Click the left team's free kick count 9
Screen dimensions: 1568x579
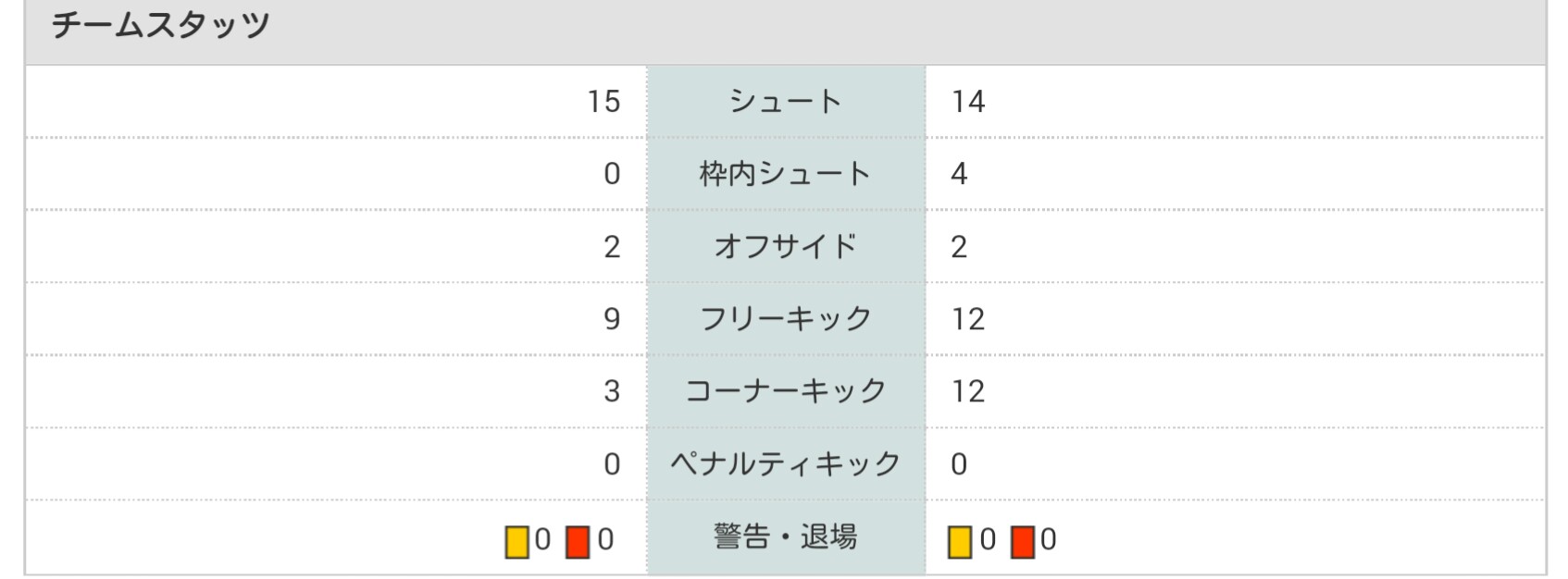(611, 318)
